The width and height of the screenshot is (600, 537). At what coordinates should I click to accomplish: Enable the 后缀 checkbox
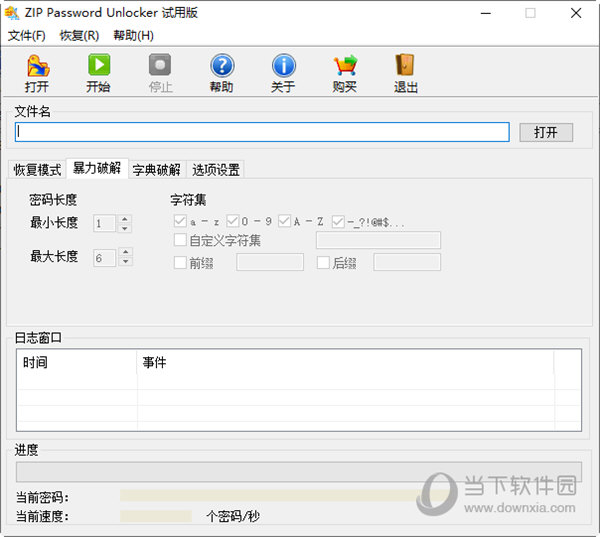(323, 263)
